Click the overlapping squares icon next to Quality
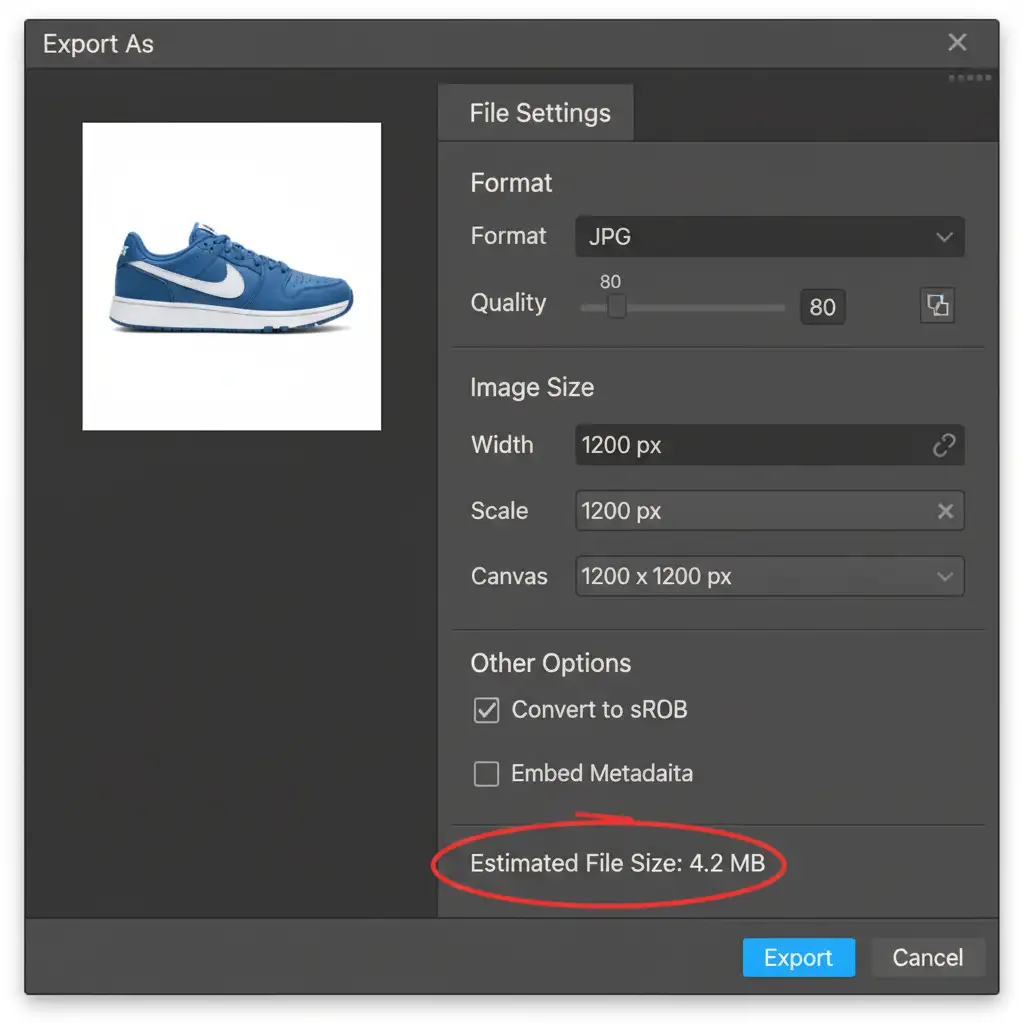The height and width of the screenshot is (1024, 1024). click(937, 305)
